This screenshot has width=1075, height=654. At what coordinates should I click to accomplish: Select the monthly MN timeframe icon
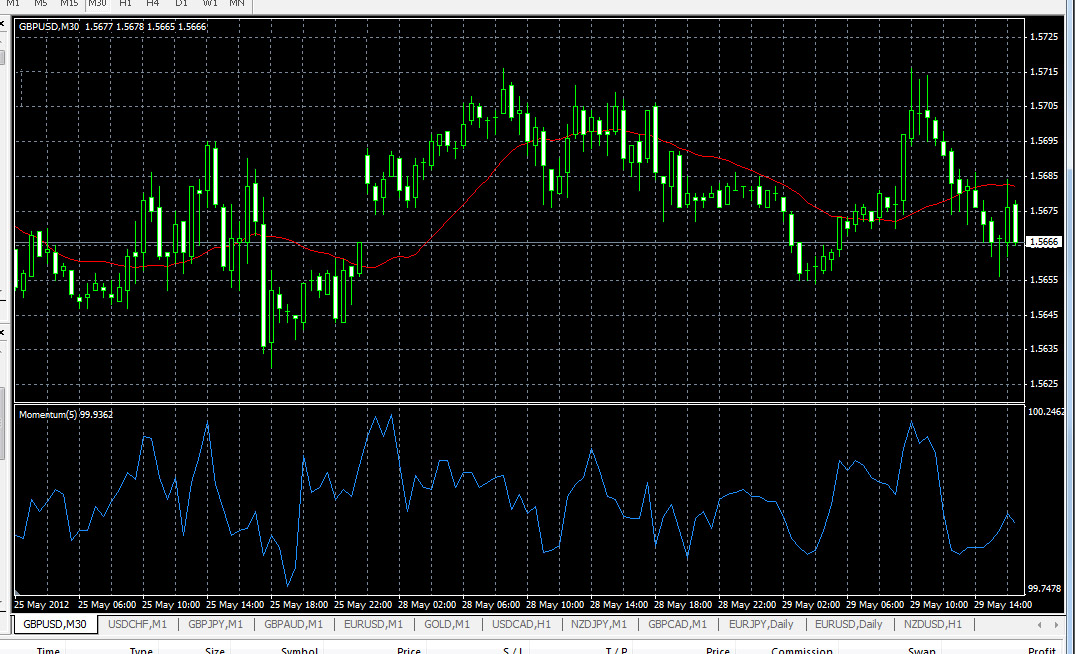(236, 4)
